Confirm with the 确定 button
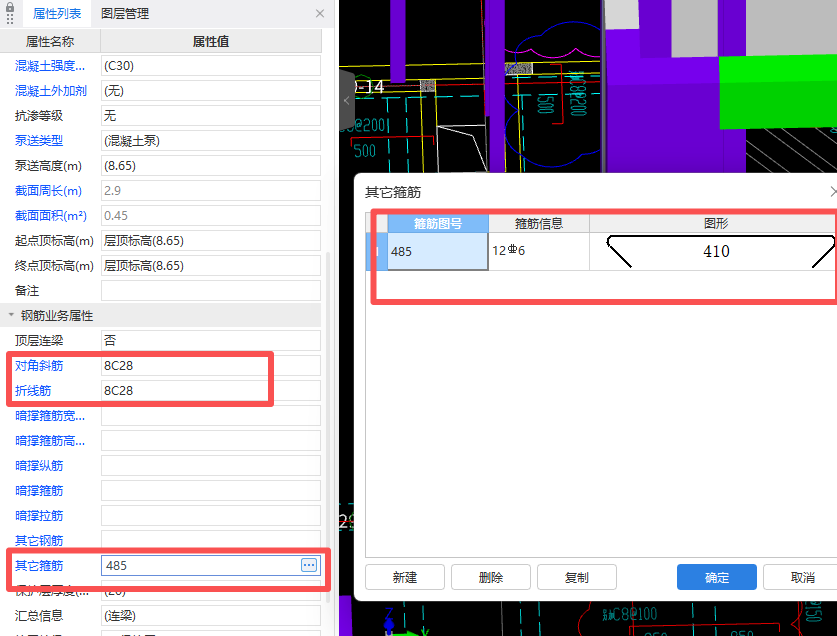 pos(716,577)
